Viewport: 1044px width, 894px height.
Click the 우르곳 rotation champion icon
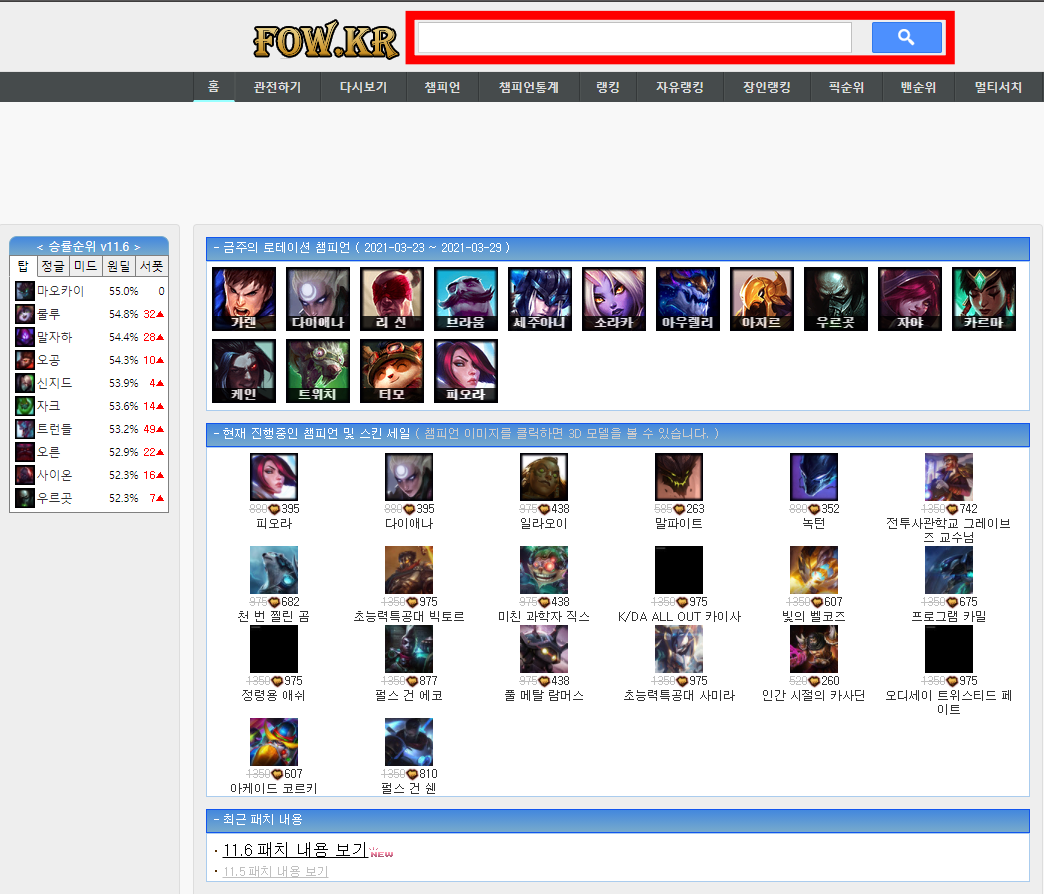point(836,299)
